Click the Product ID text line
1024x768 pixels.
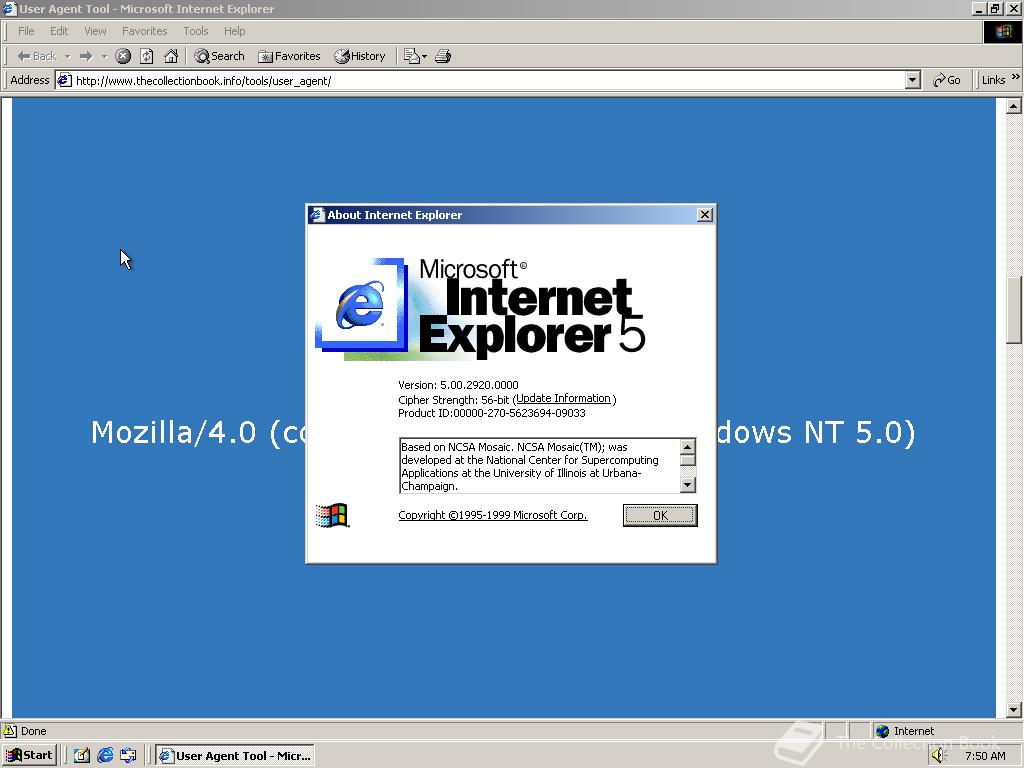point(492,413)
